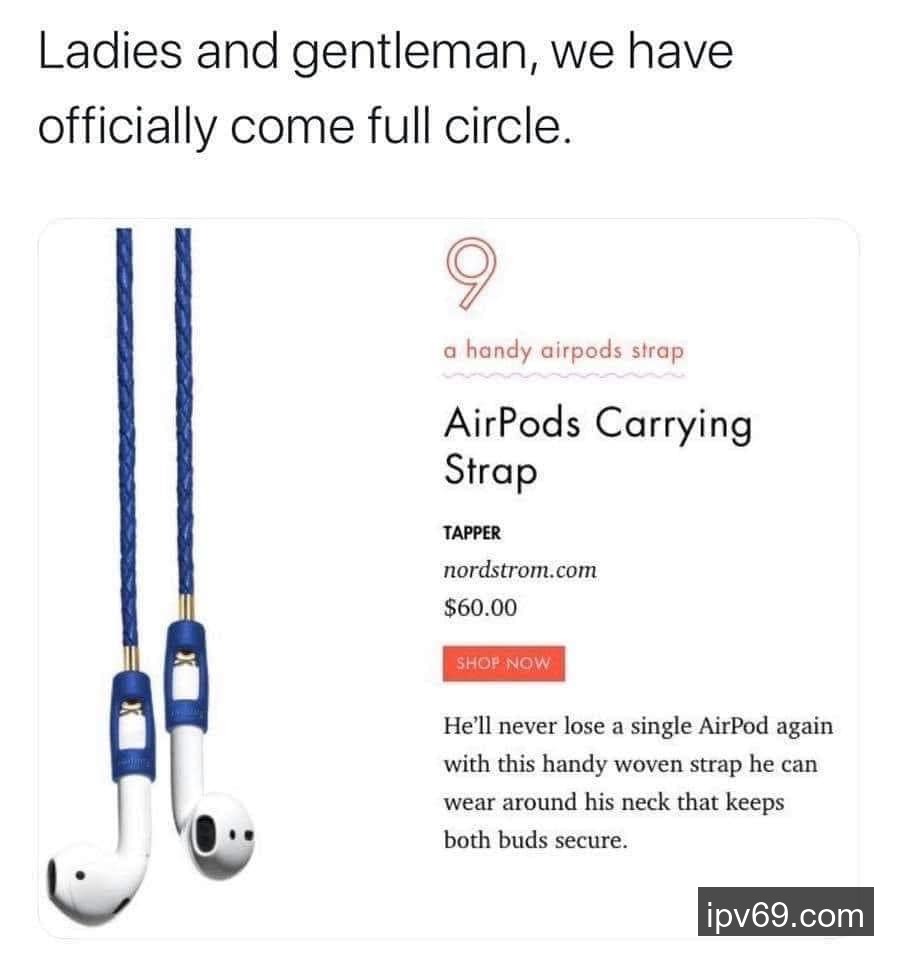
Task: Click the red SHOP NOW button
Action: [x=503, y=663]
